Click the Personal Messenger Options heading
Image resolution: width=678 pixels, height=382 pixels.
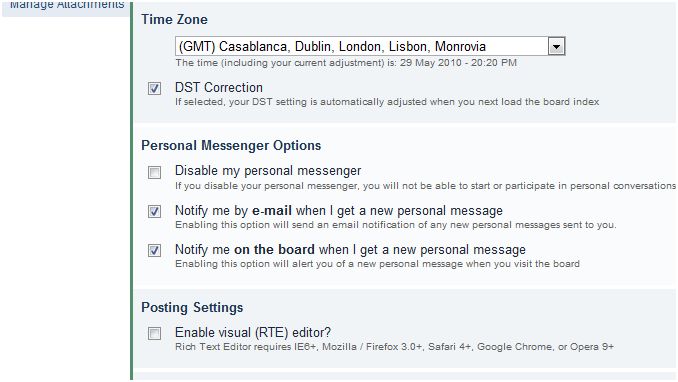coord(231,145)
